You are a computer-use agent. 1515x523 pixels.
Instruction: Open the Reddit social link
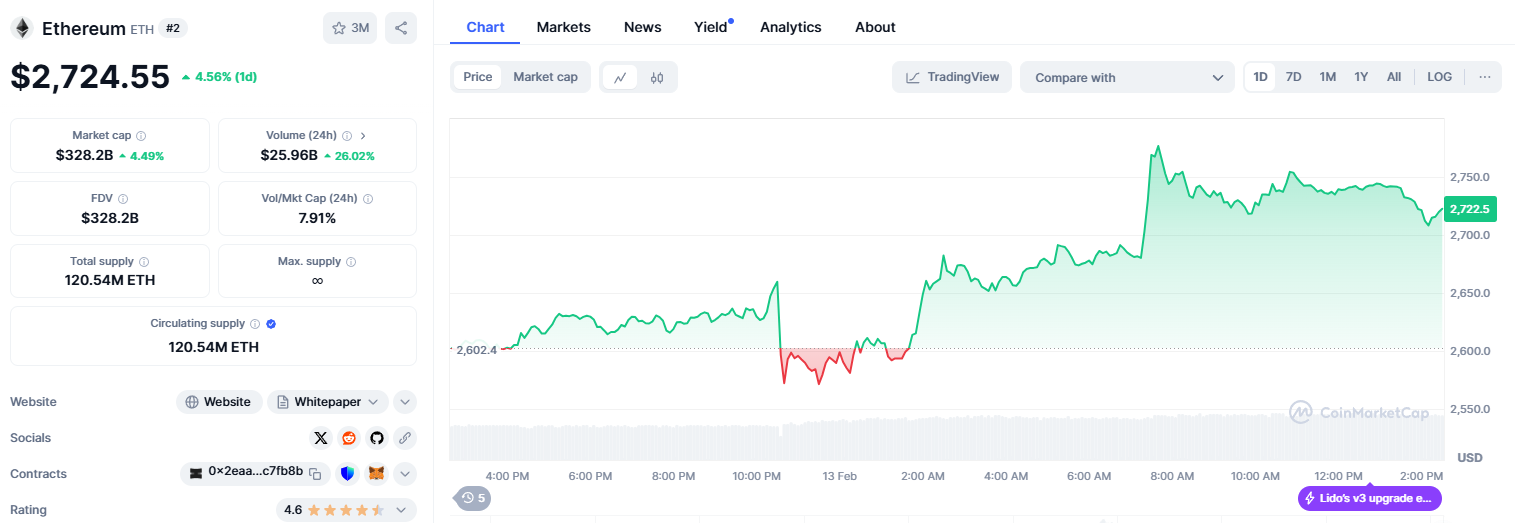coord(349,438)
